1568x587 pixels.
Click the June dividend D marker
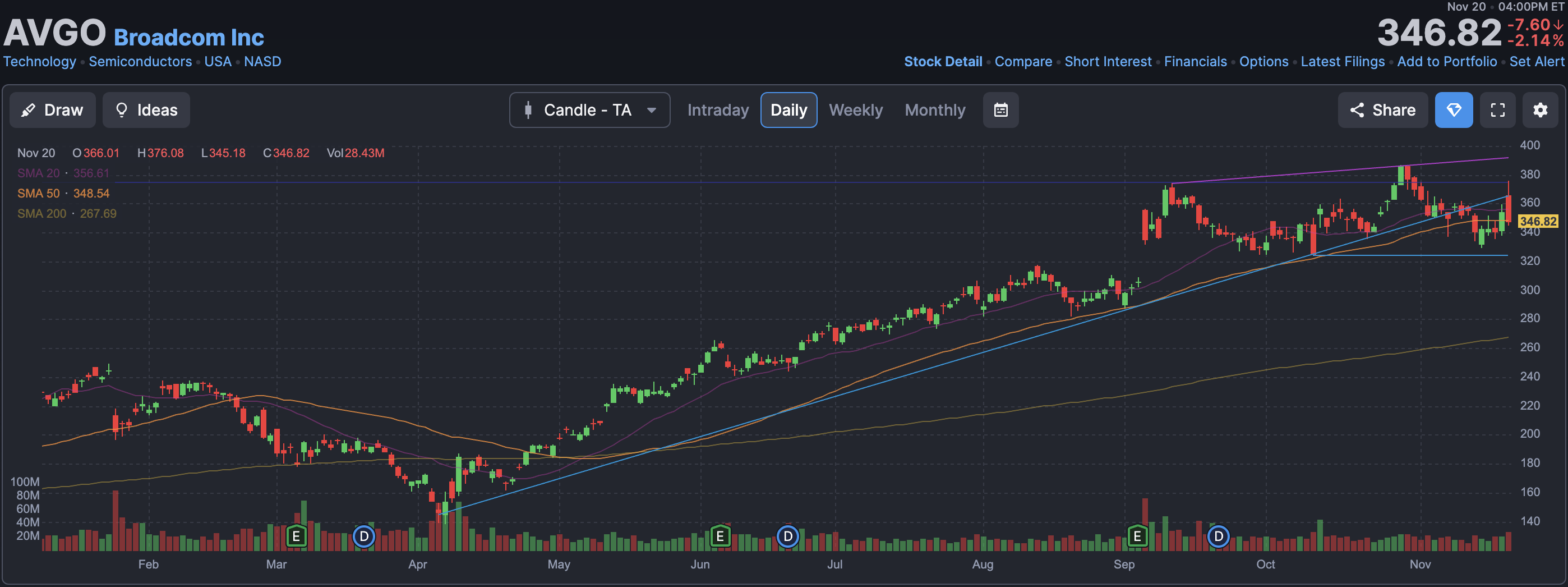[788, 536]
